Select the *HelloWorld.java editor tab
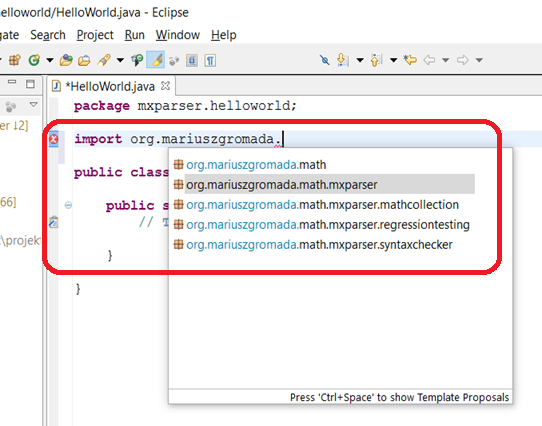The height and width of the screenshot is (426, 542). tap(110, 86)
